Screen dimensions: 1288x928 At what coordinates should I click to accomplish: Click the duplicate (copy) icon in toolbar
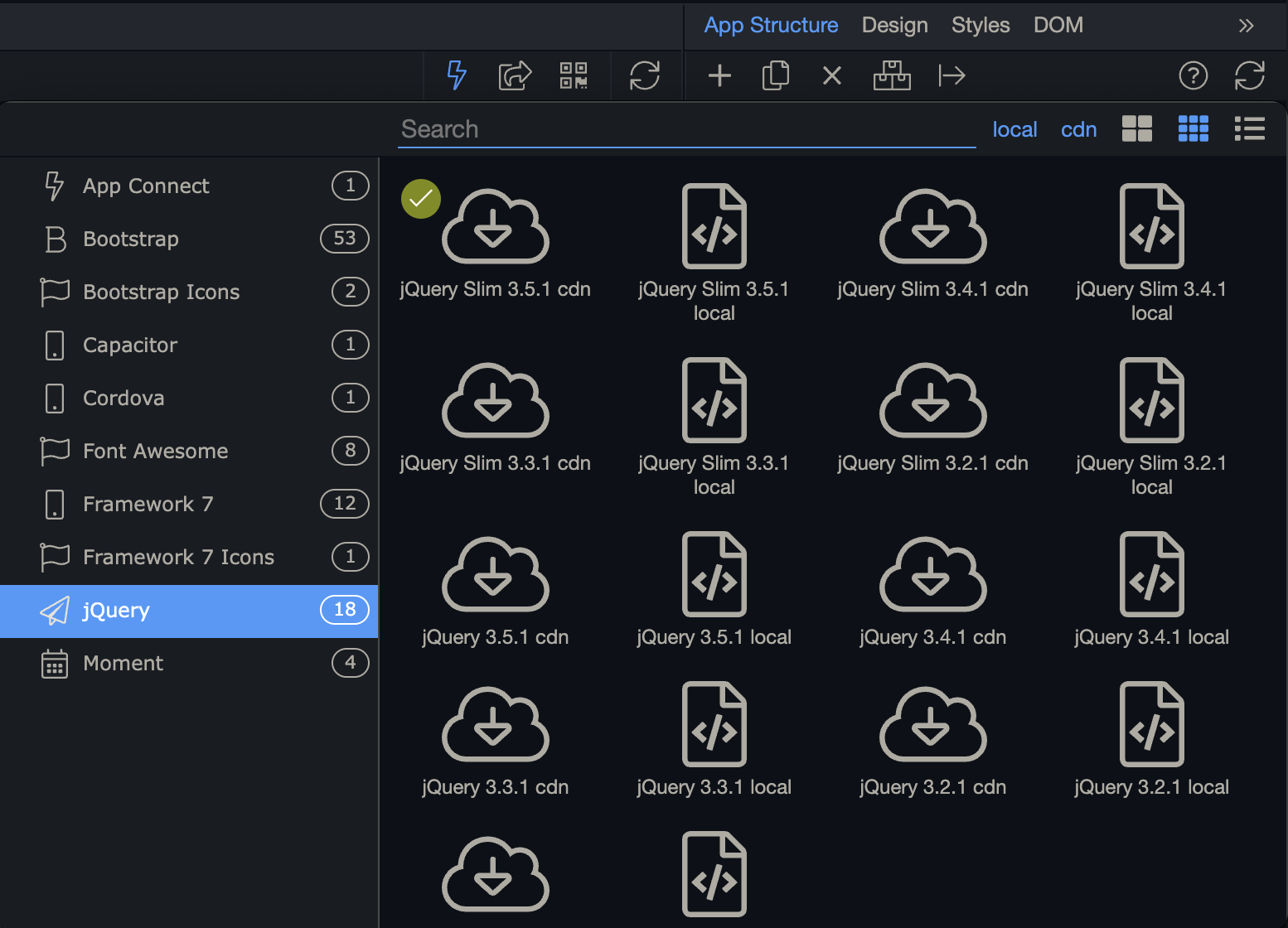pos(776,76)
